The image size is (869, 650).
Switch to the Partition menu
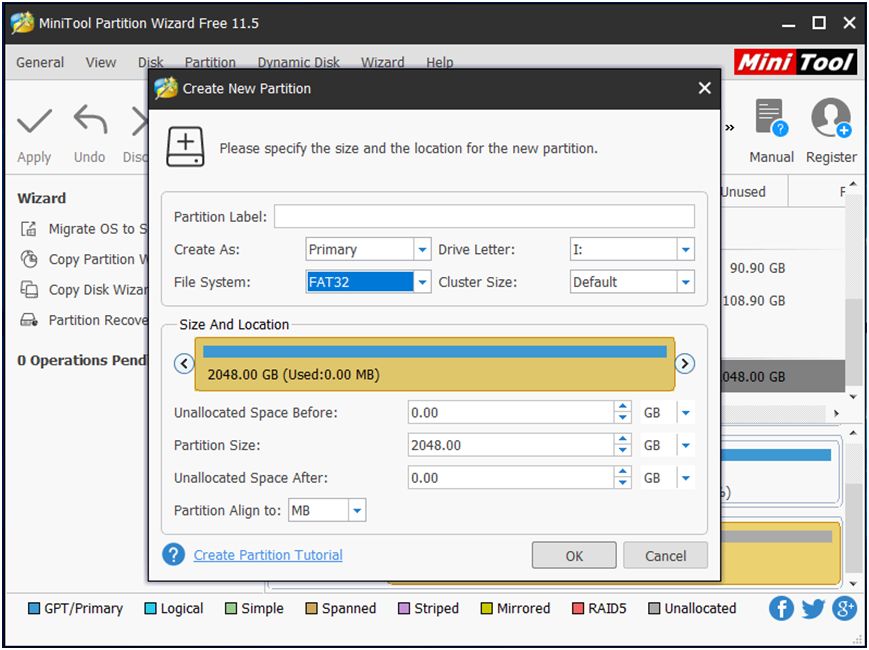pyautogui.click(x=210, y=62)
